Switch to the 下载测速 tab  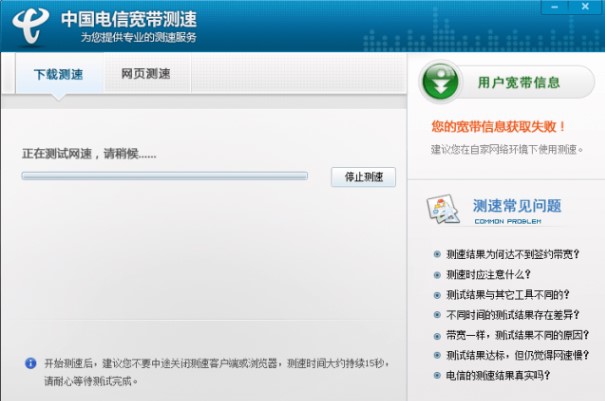tap(59, 74)
